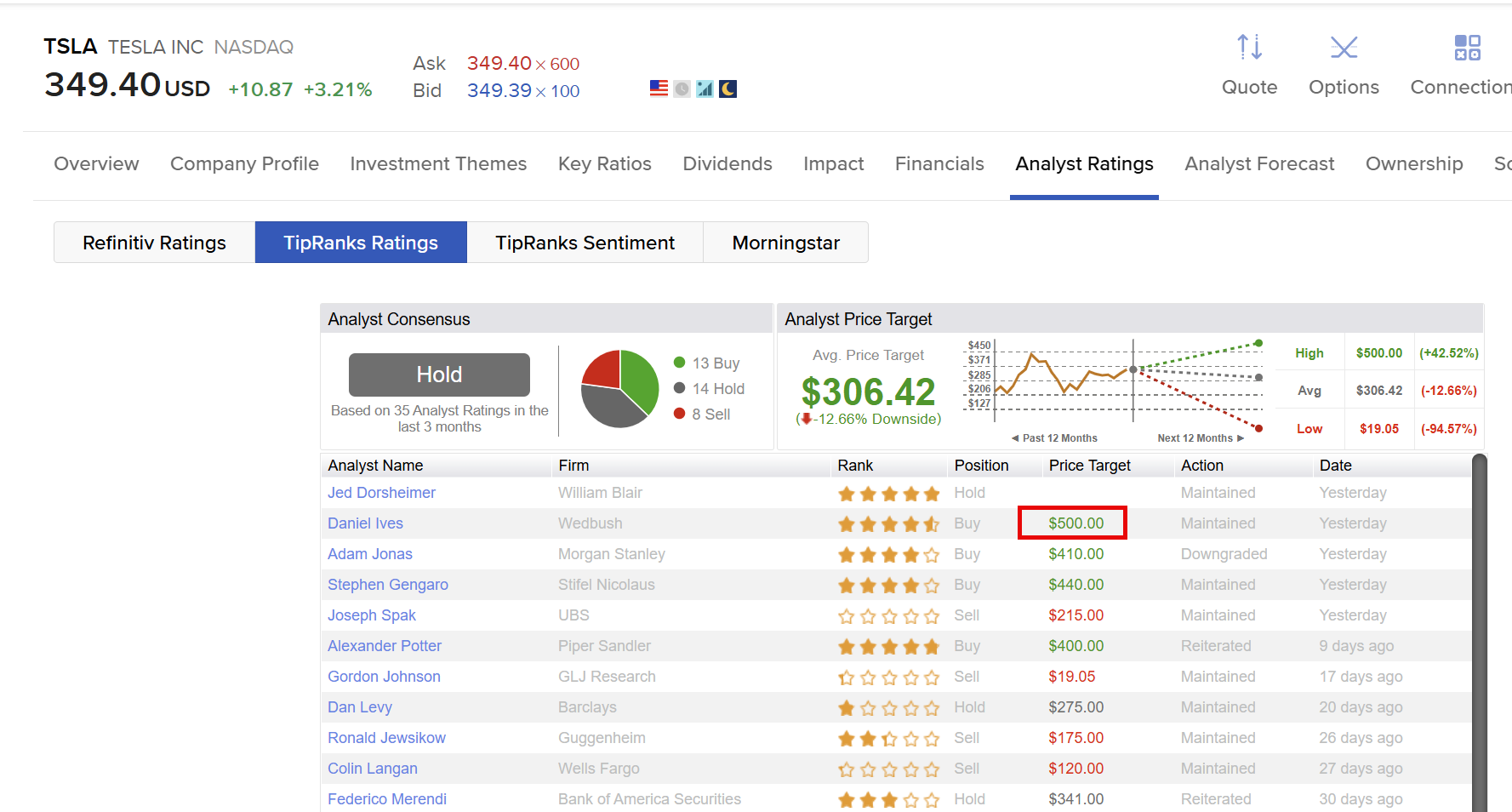This screenshot has width=1512, height=812.
Task: Select the Refinitiv Ratings button
Action: 154,243
